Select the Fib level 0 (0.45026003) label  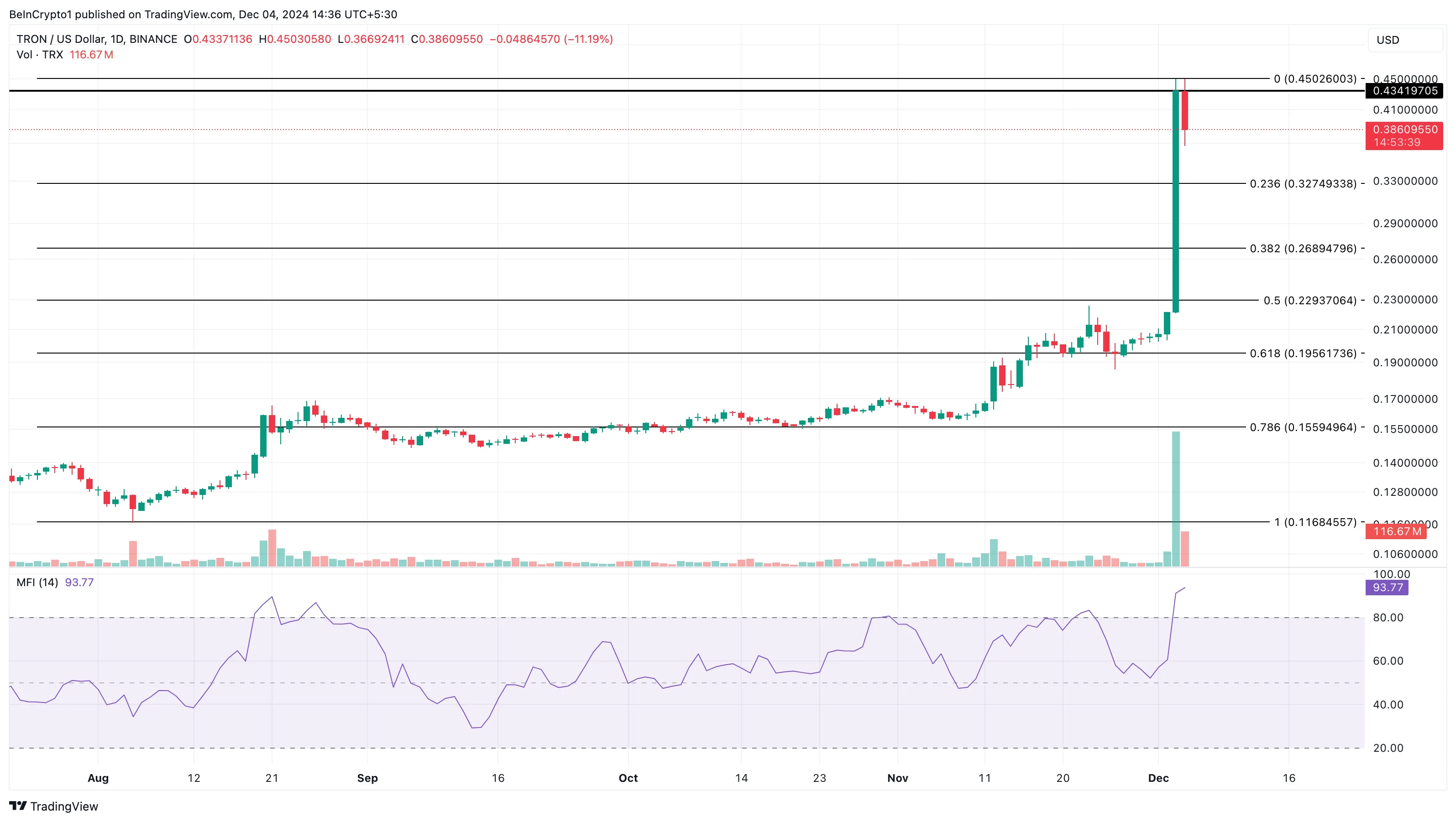(1315, 78)
